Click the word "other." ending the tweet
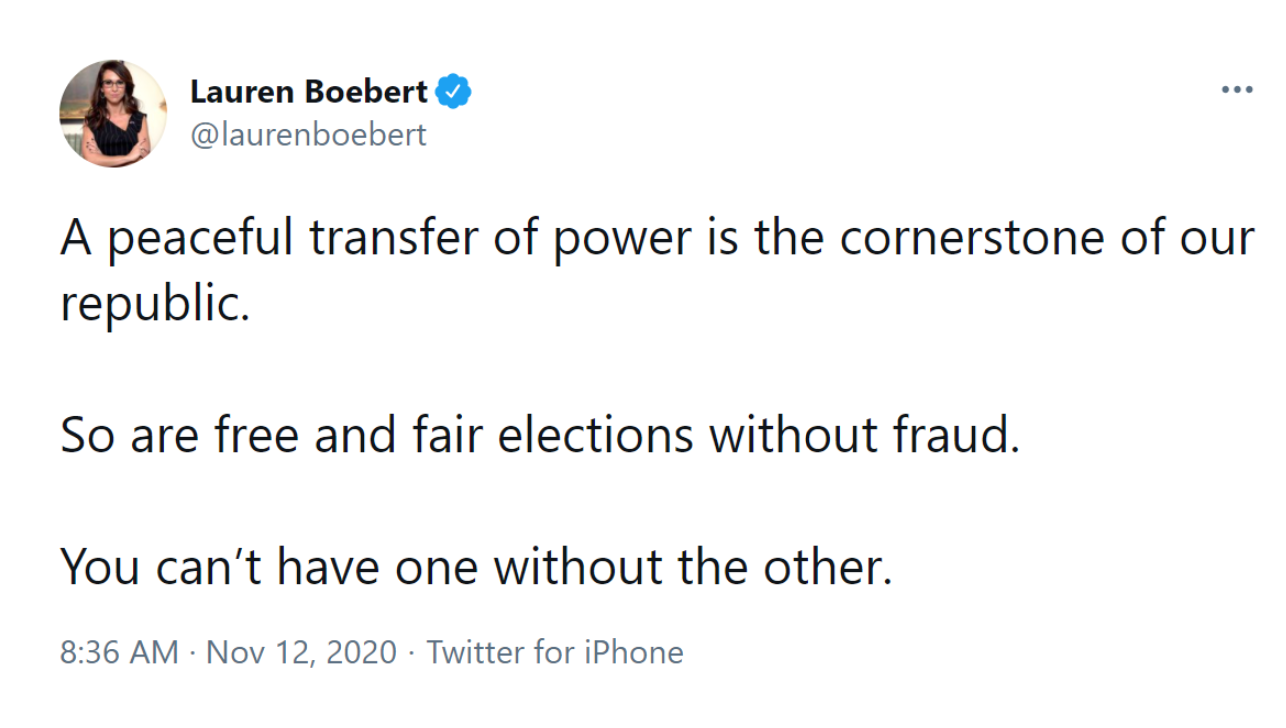1286x728 pixels. (x=827, y=567)
